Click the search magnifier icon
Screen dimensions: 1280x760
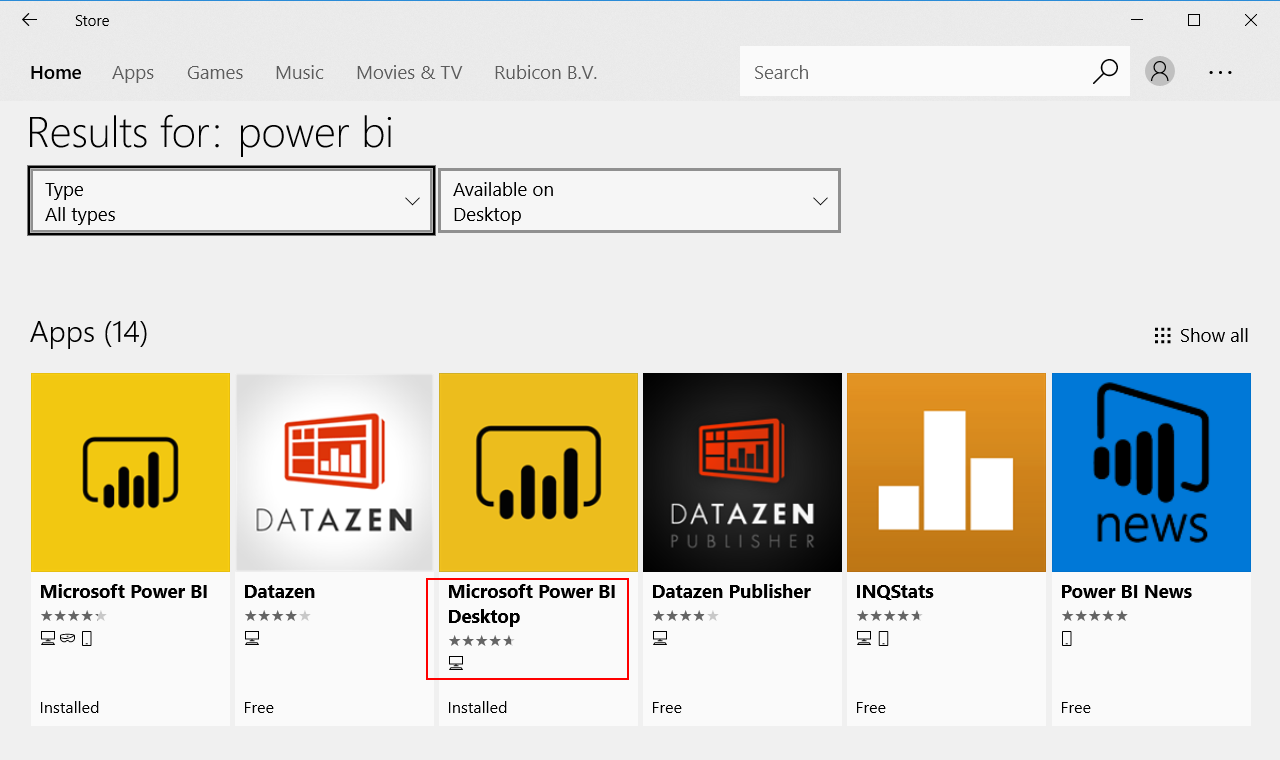tap(1105, 71)
